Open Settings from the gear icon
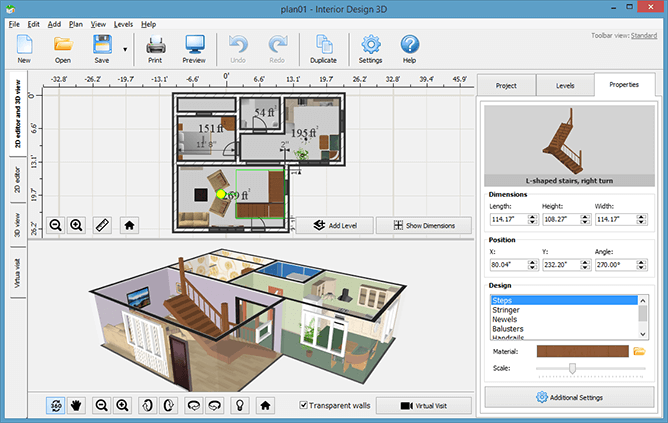This screenshot has width=668, height=423. click(x=371, y=44)
